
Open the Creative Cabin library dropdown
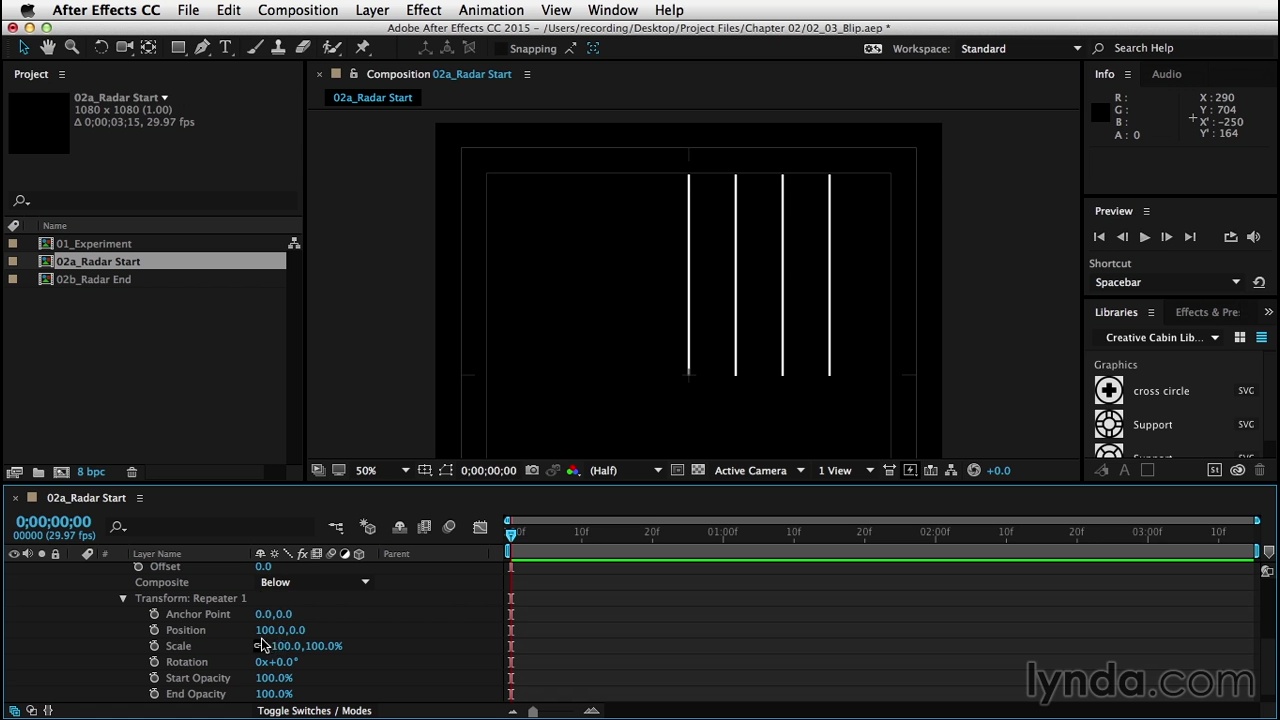[x=1162, y=338]
